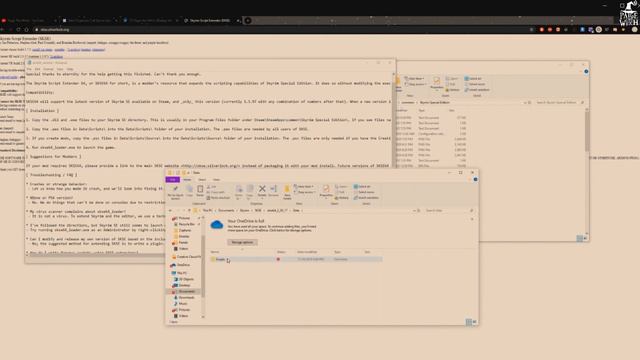
Task: Open Notepad Format menu
Action: pyautogui.click(x=49, y=69)
